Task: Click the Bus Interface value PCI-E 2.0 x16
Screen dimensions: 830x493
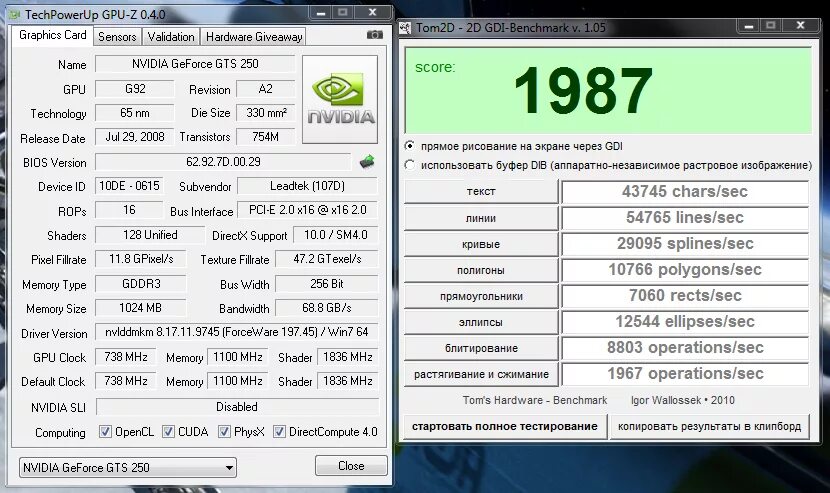Action: 308,210
